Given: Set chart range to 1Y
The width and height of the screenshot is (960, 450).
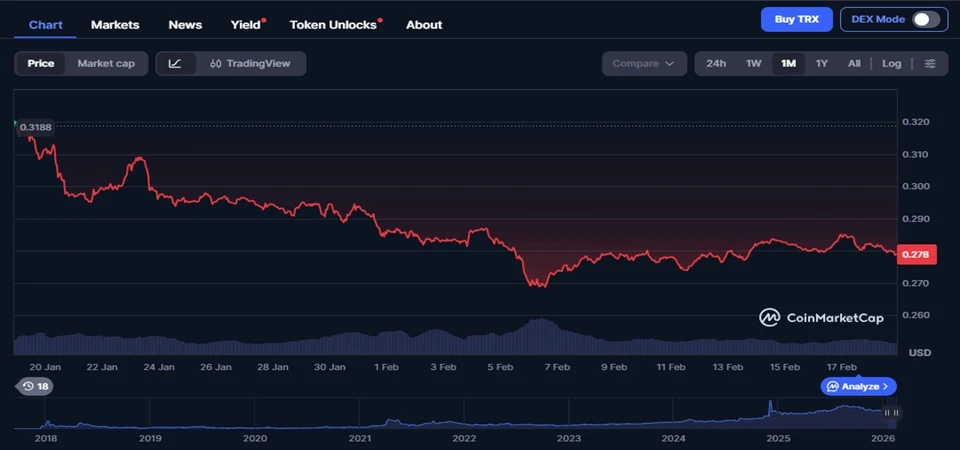Looking at the screenshot, I should (822, 64).
